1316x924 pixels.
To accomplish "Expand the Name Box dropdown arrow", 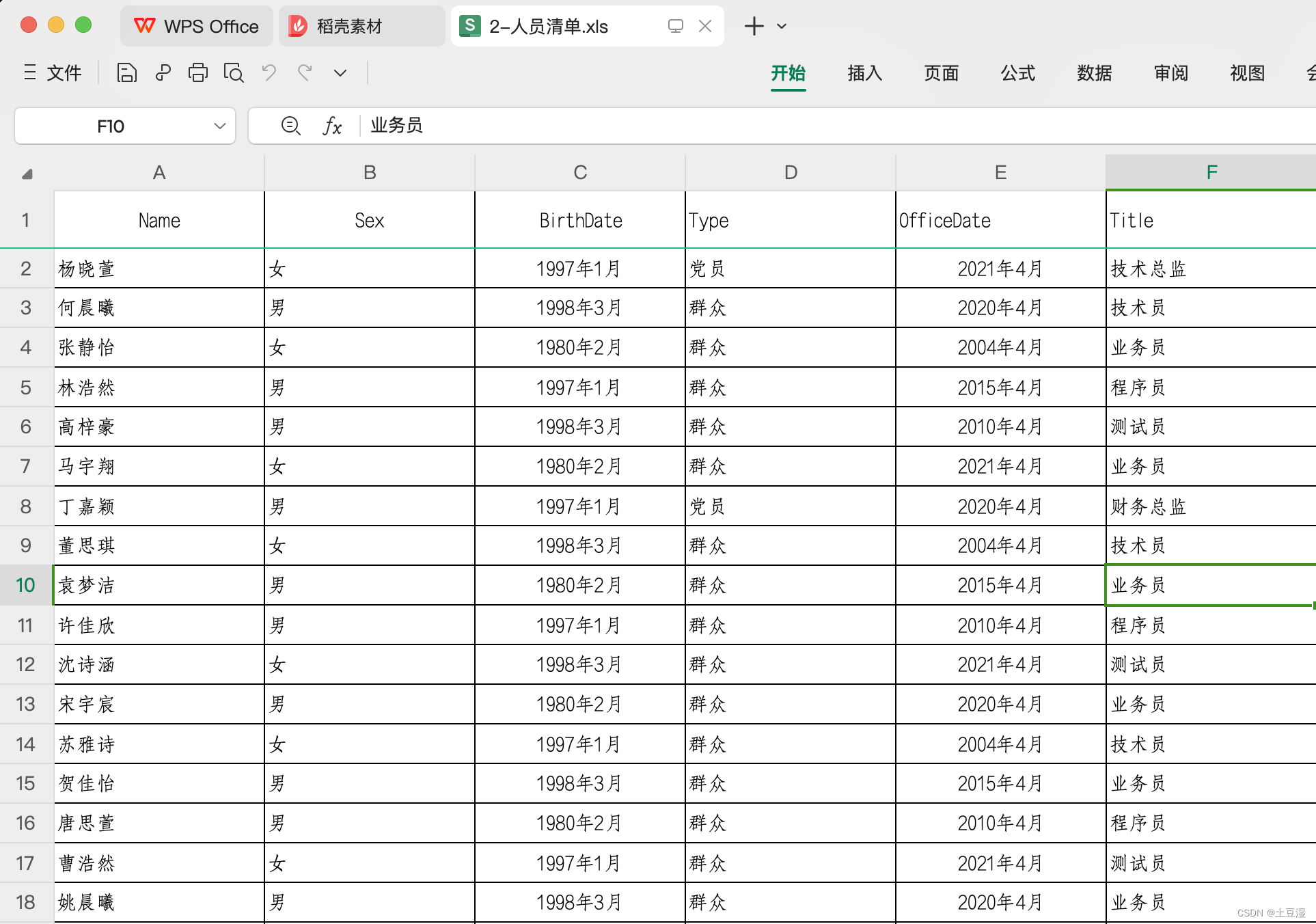I will pyautogui.click(x=219, y=126).
